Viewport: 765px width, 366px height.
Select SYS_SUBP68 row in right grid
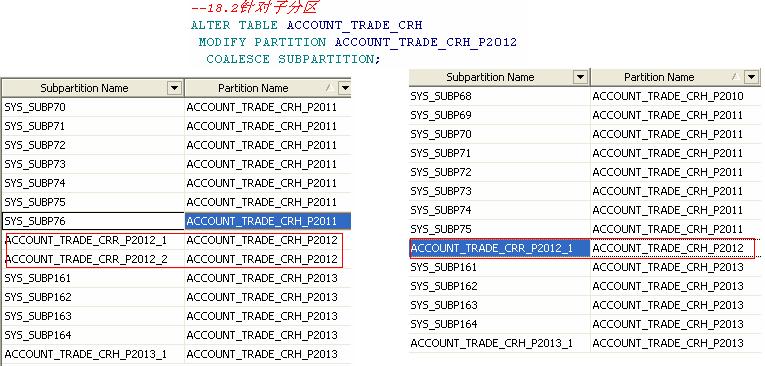click(x=584, y=96)
